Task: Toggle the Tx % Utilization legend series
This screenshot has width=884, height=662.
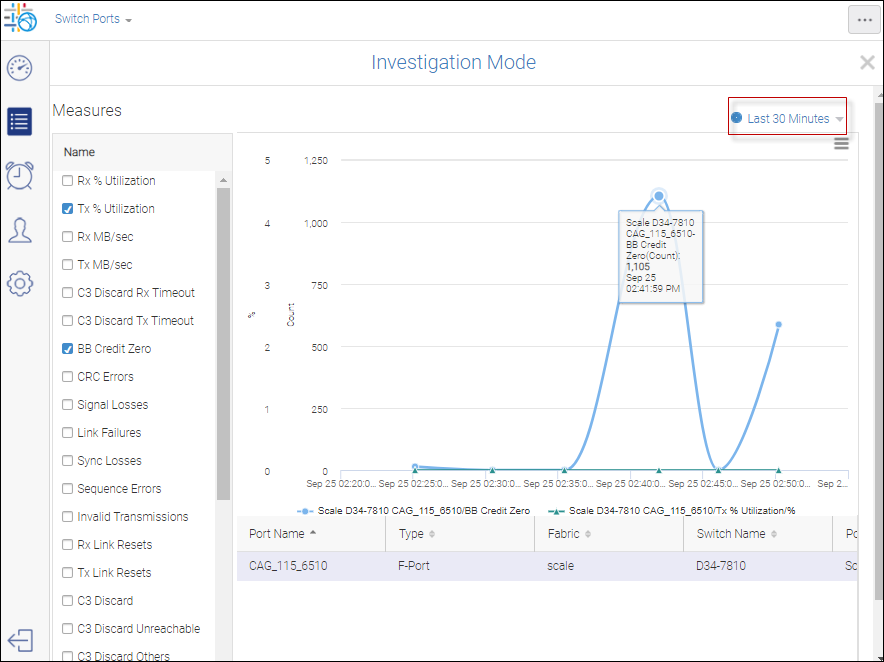Action: (672, 511)
